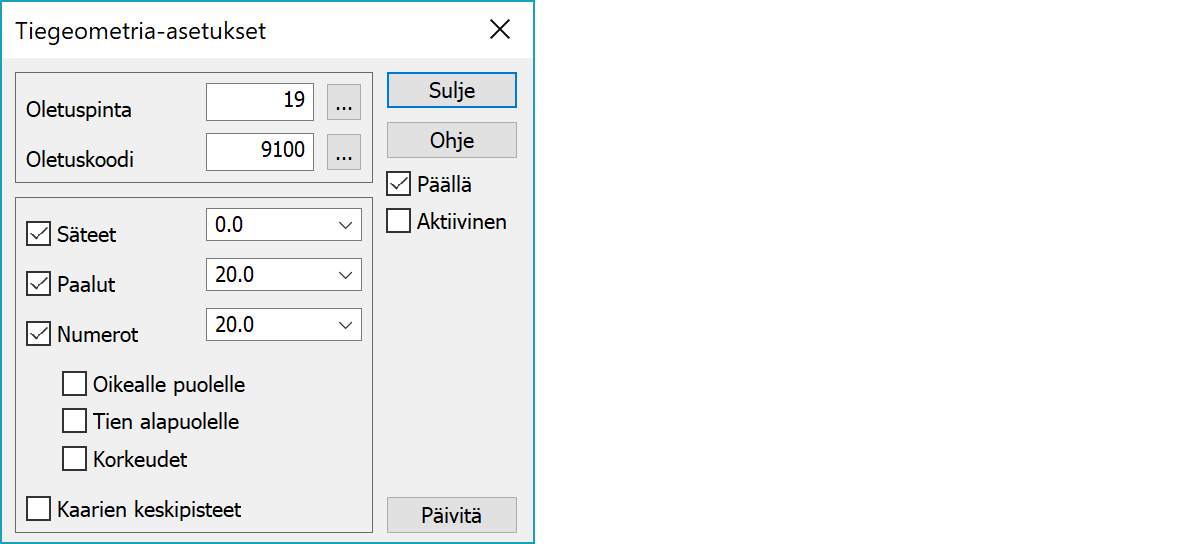Toggle the Paalut checkbox
The width and height of the screenshot is (1200, 544).
[39, 284]
